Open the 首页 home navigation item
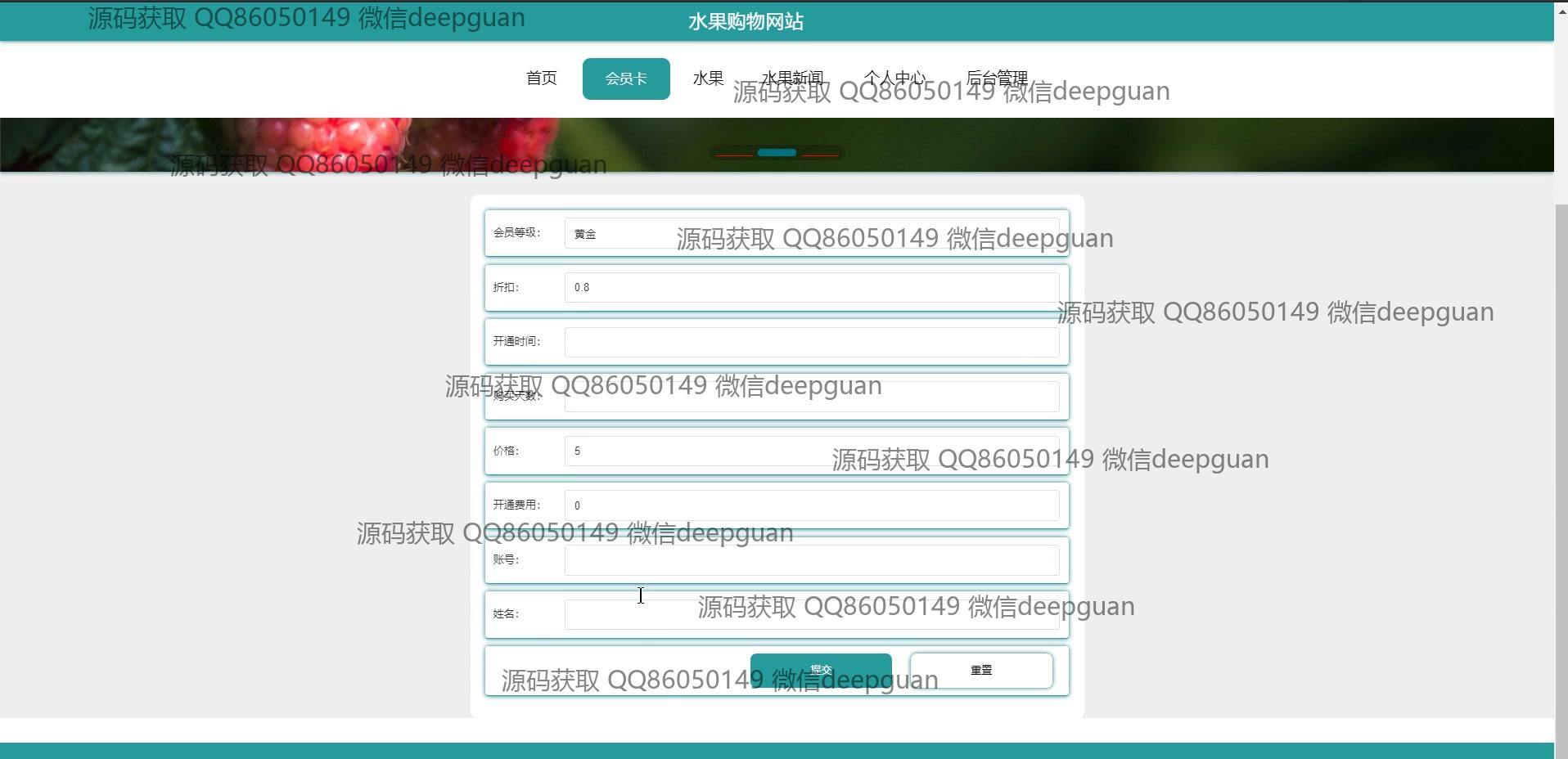 541,79
